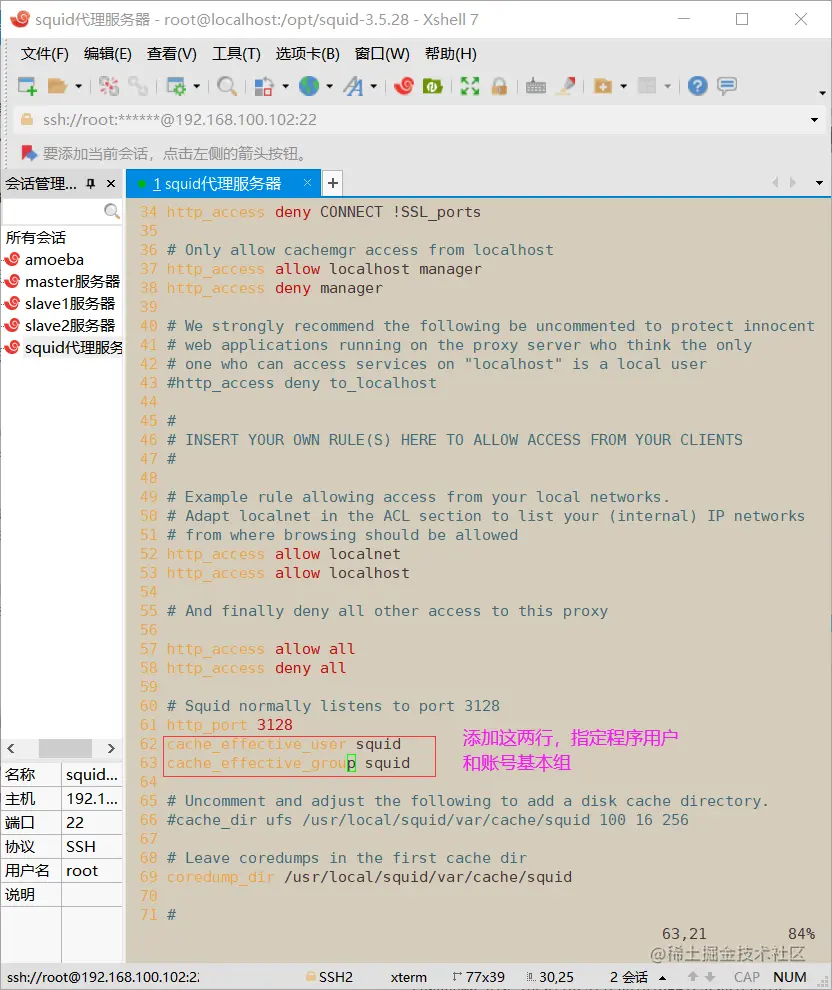Viewport: 832px width, 990px height.
Task: Click the Reconnect link icon
Action: tap(138, 86)
